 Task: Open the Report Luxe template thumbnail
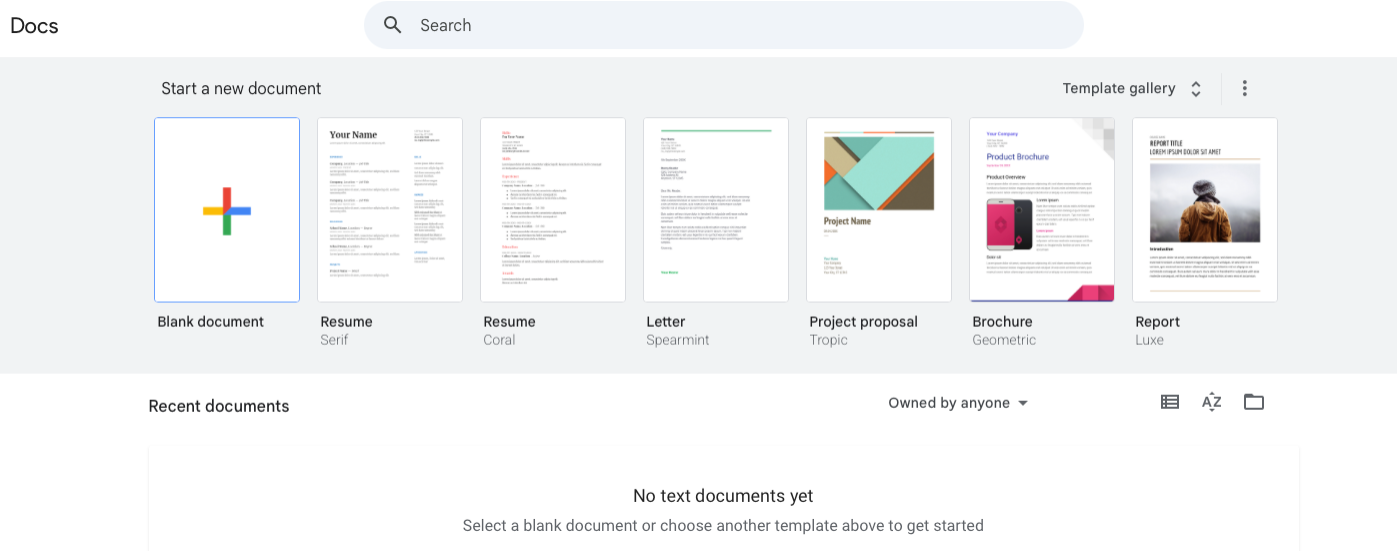tap(1205, 210)
